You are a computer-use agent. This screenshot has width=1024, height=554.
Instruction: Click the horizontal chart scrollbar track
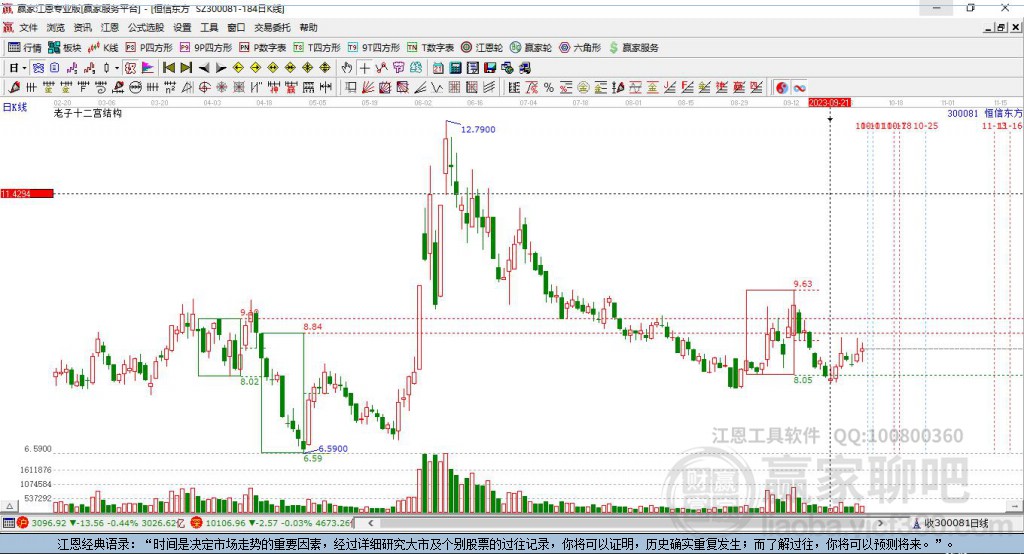pyautogui.click(x=626, y=523)
